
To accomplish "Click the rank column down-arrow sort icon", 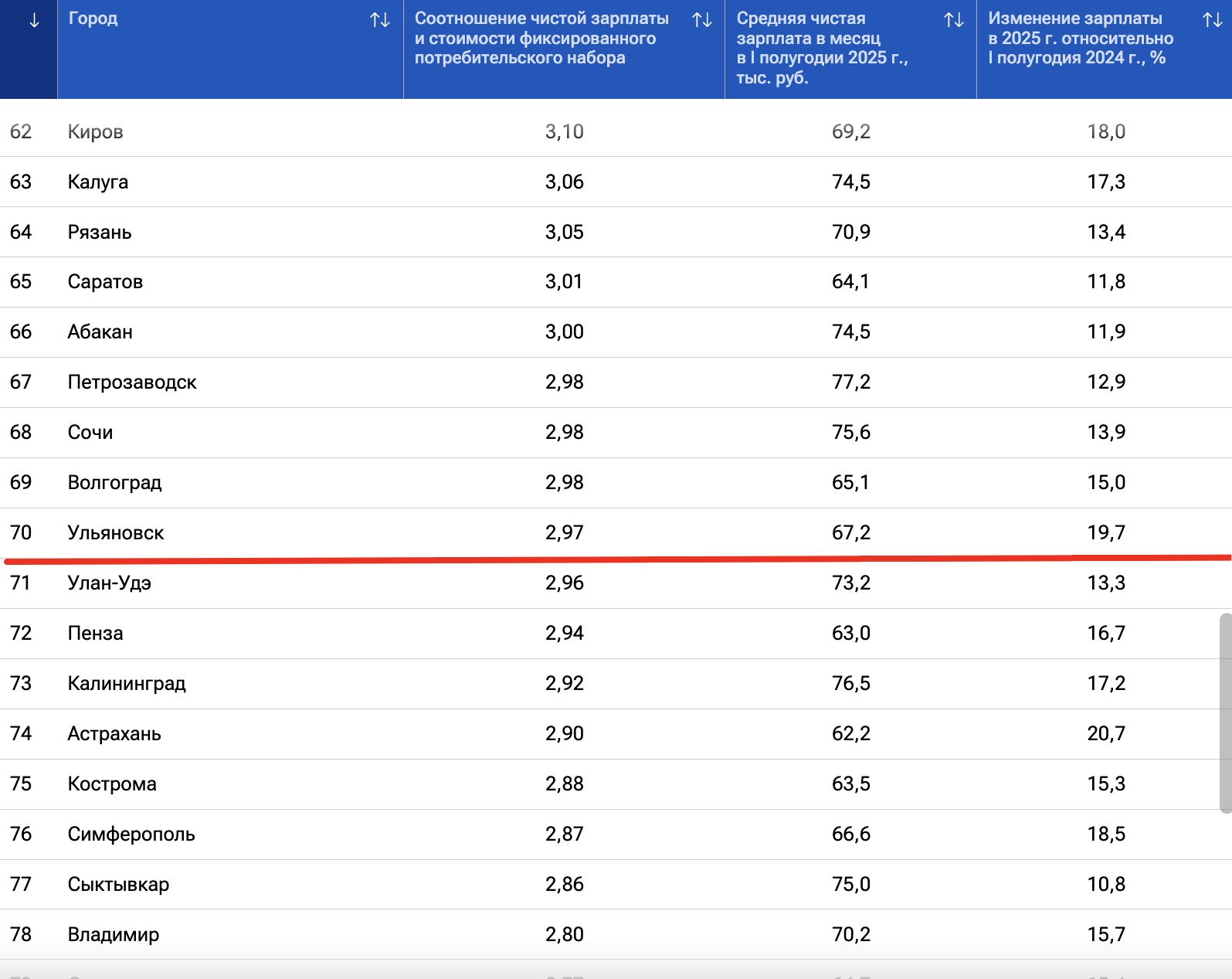I will pos(34,21).
